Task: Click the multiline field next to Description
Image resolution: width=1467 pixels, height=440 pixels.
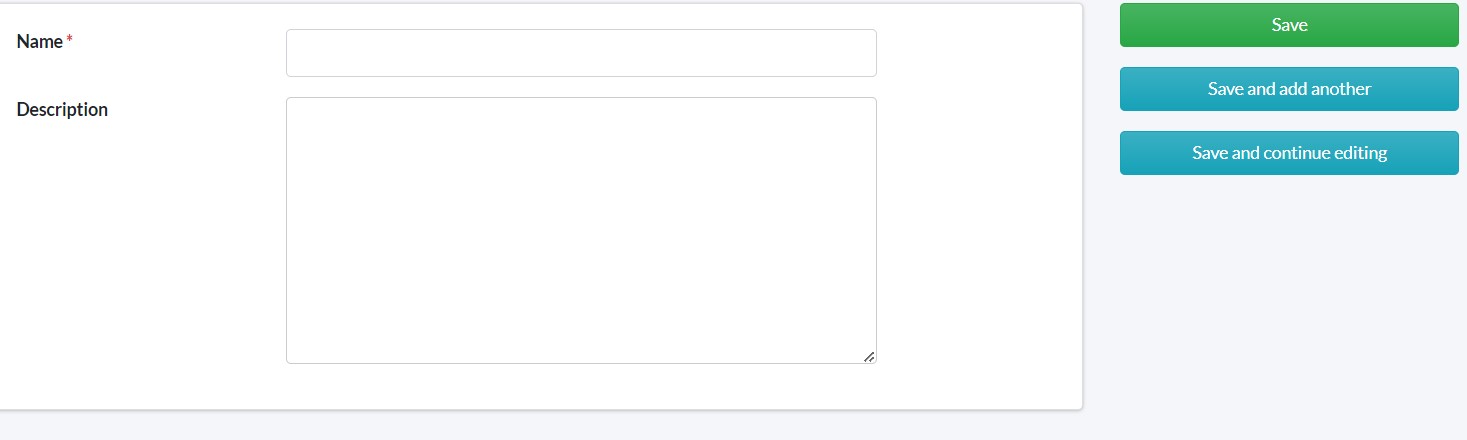Action: tap(581, 230)
